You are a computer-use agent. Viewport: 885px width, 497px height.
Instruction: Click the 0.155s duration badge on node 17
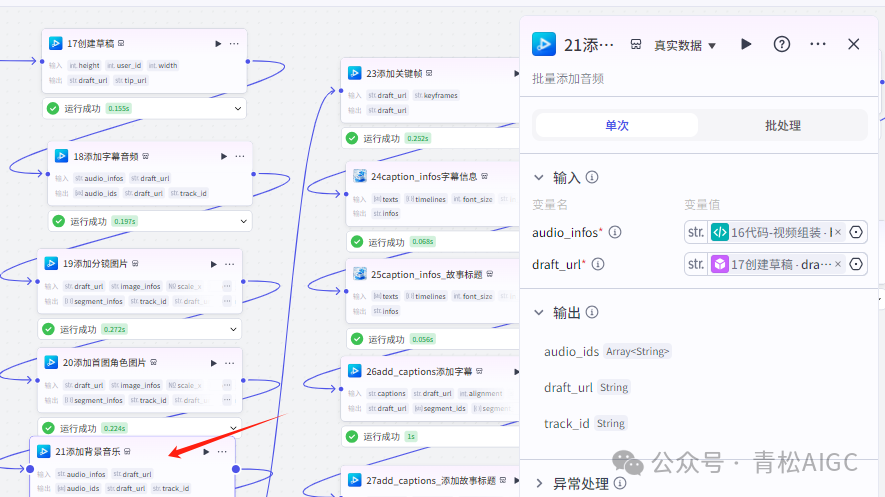[x=119, y=108]
